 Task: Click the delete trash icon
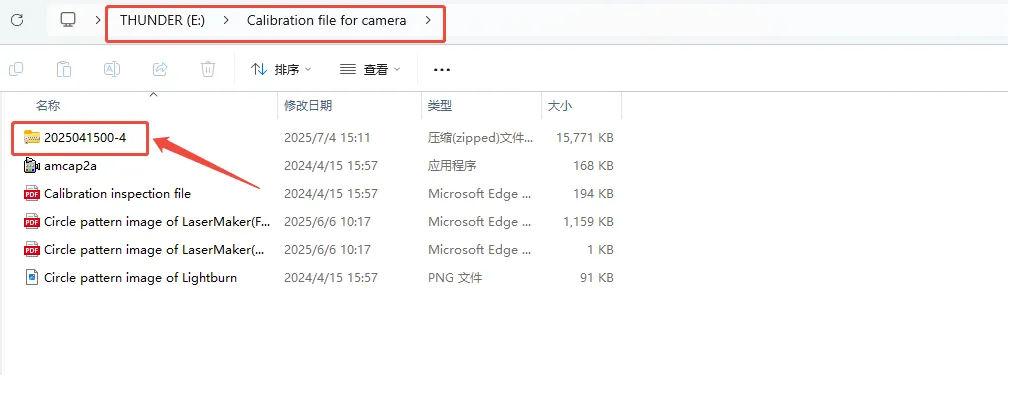click(208, 69)
